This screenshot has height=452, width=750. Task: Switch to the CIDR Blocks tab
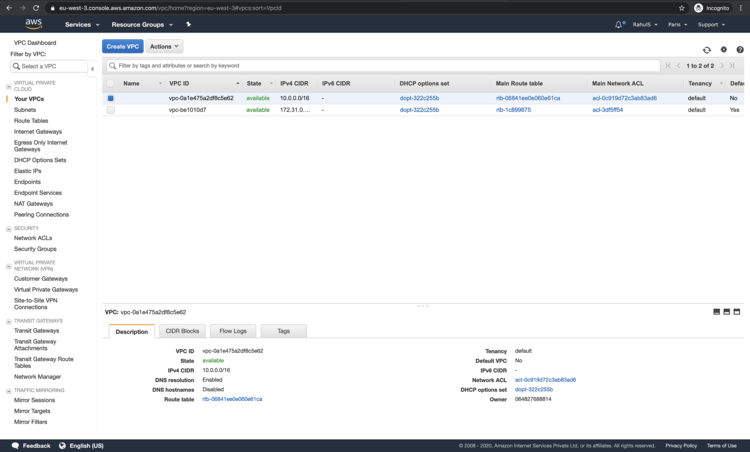[182, 331]
